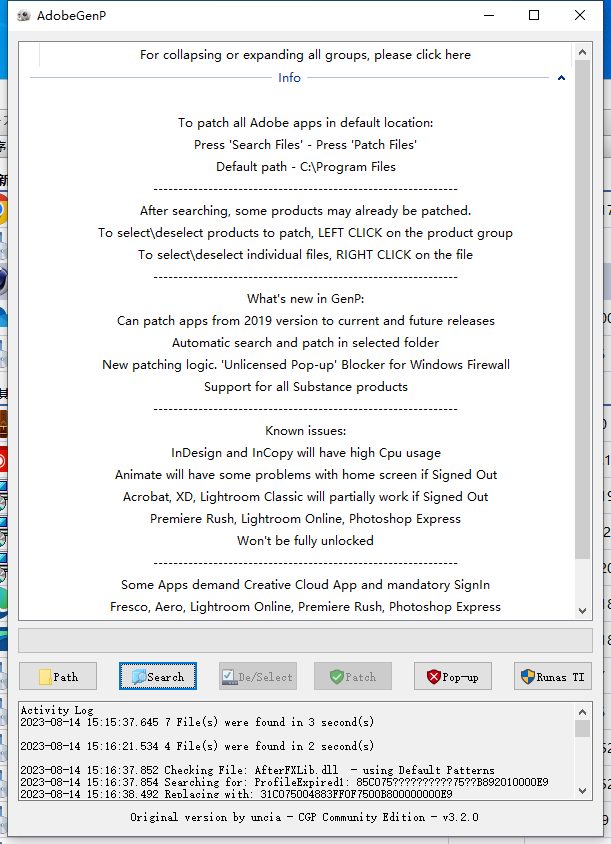
Task: Click the Activity Log scroll up arrow
Action: 582,711
